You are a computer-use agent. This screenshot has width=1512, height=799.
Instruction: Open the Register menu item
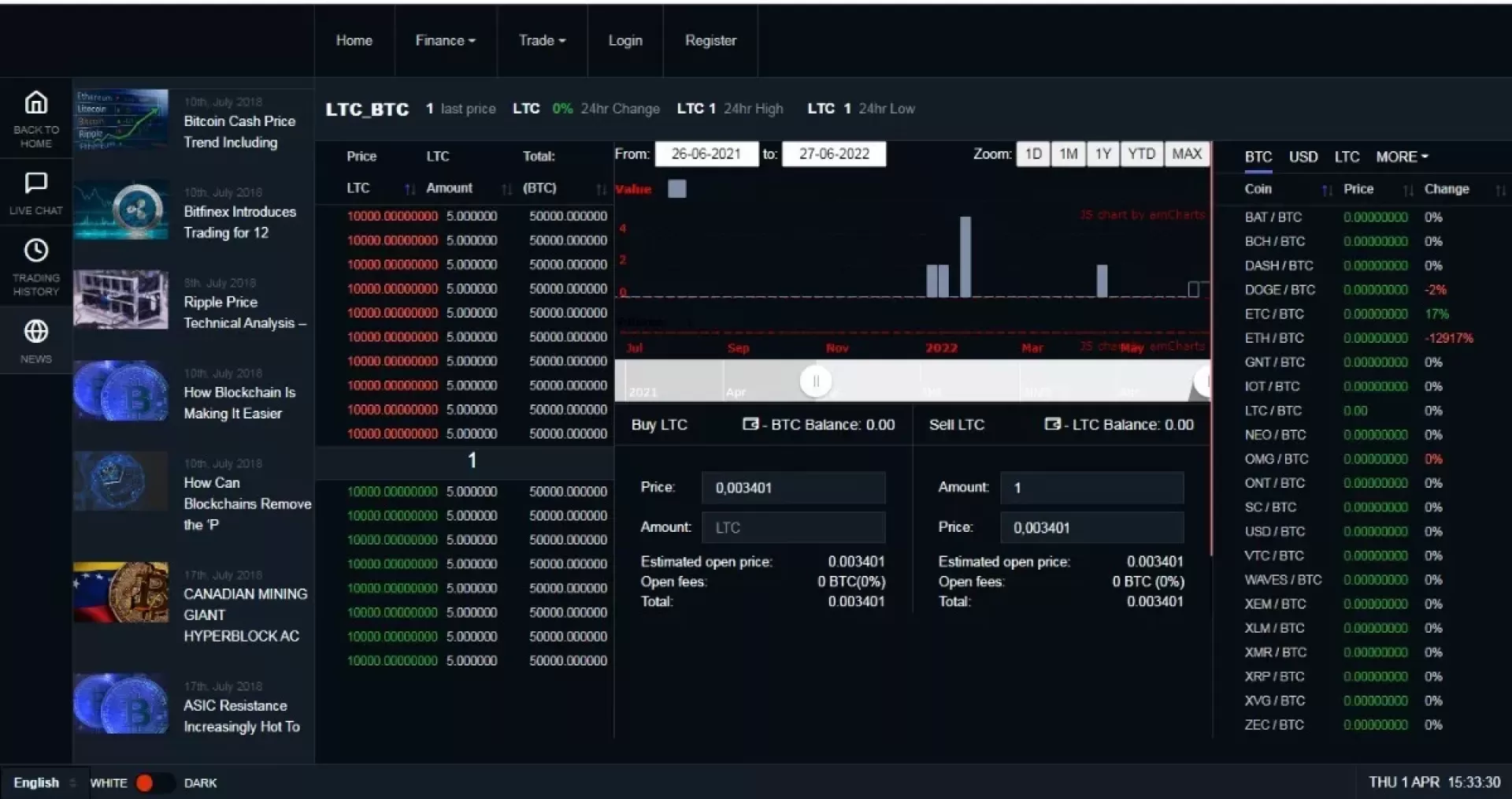point(710,40)
